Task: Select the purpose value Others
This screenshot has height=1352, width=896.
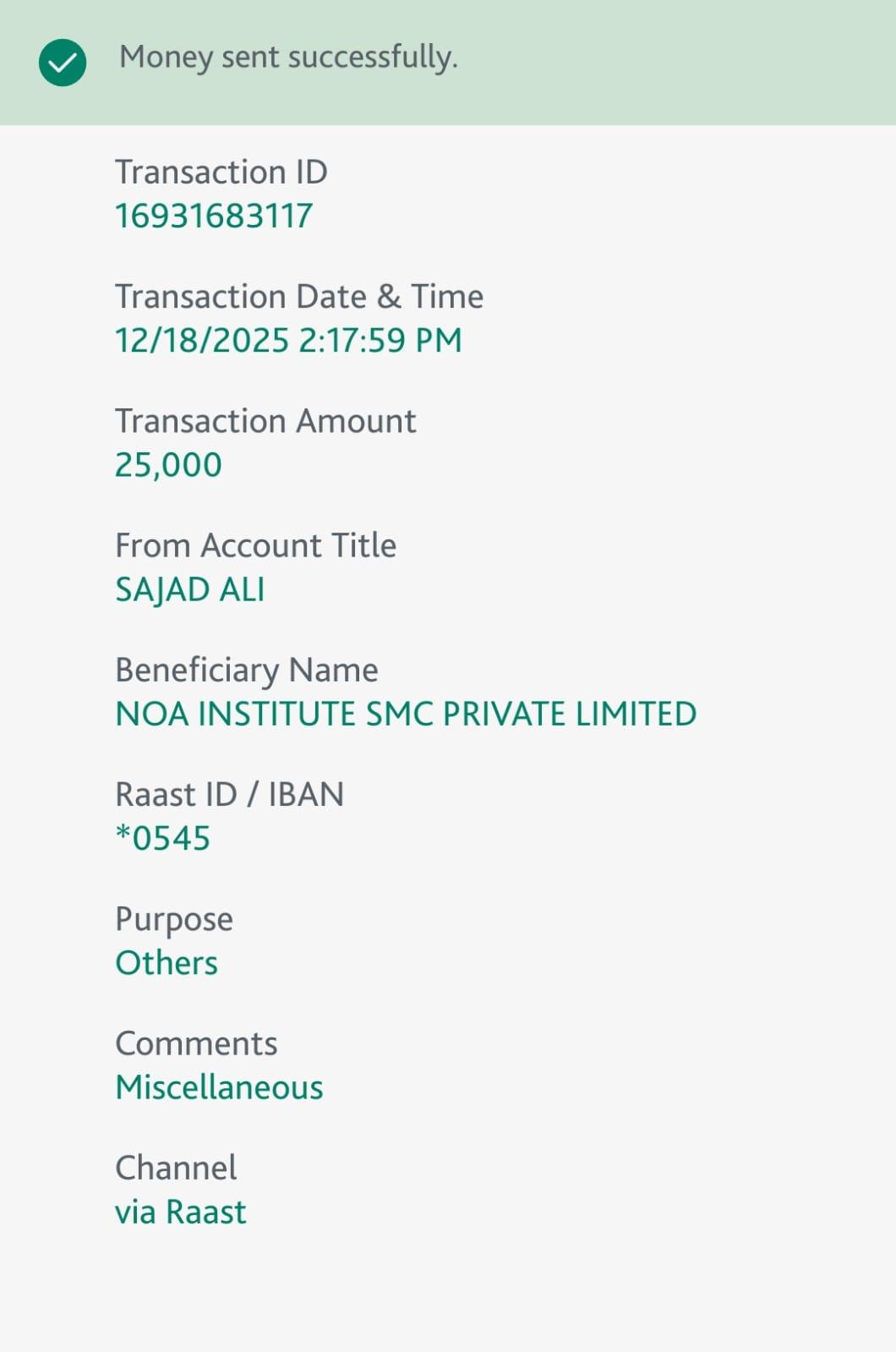Action: tap(167, 963)
